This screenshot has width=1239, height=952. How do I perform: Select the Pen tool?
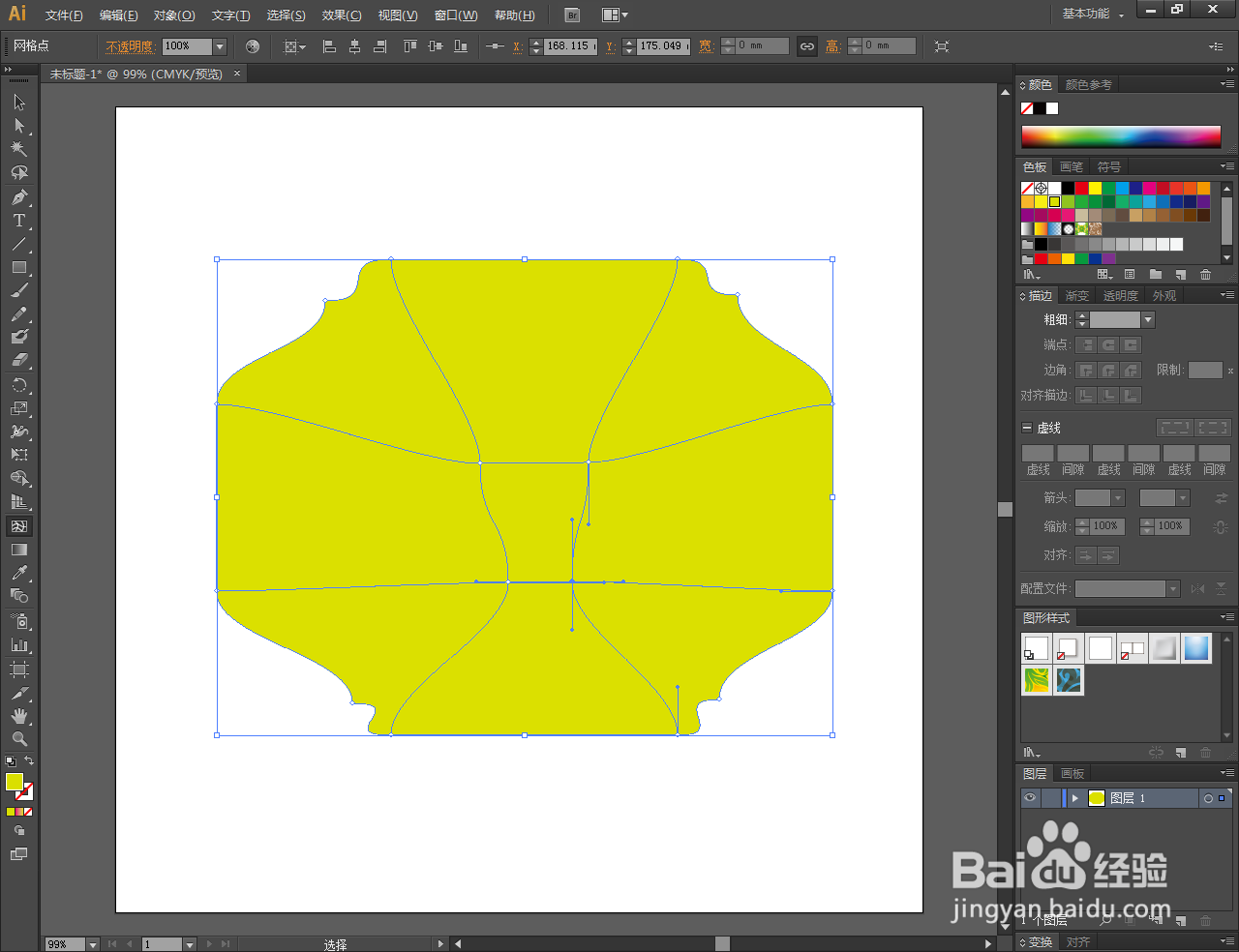19,197
